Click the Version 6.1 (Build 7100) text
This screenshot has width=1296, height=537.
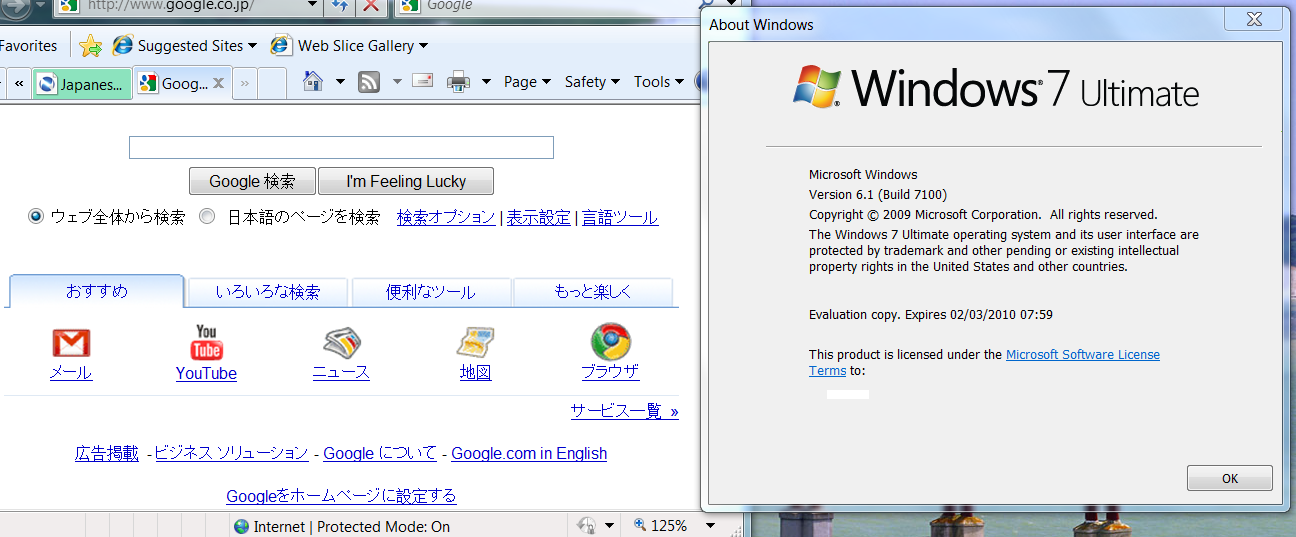point(878,194)
